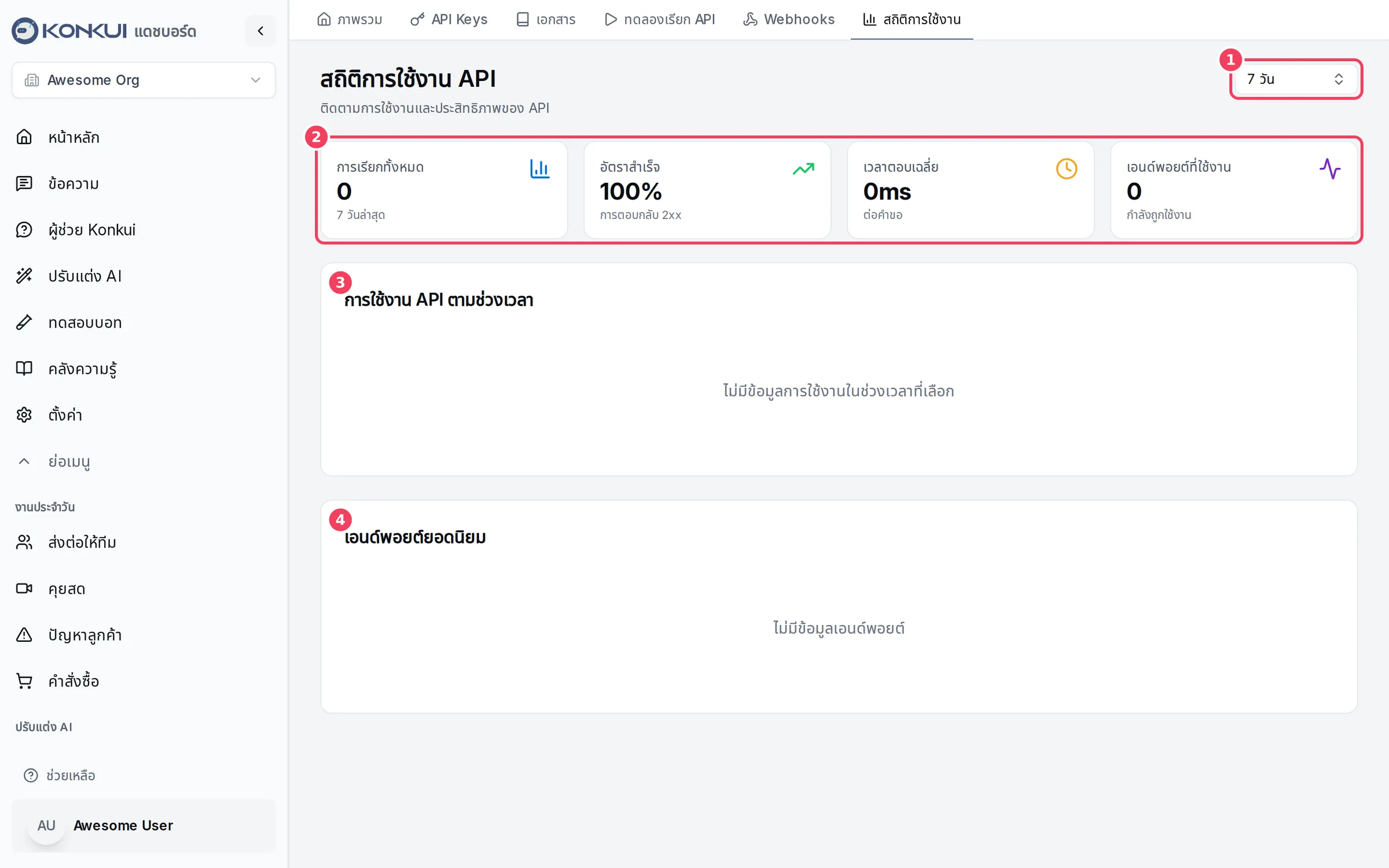The image size is (1389, 868).
Task: Click the ไม่มีข้อมูลเอนด์พอยต์ empty message
Action: [839, 628]
